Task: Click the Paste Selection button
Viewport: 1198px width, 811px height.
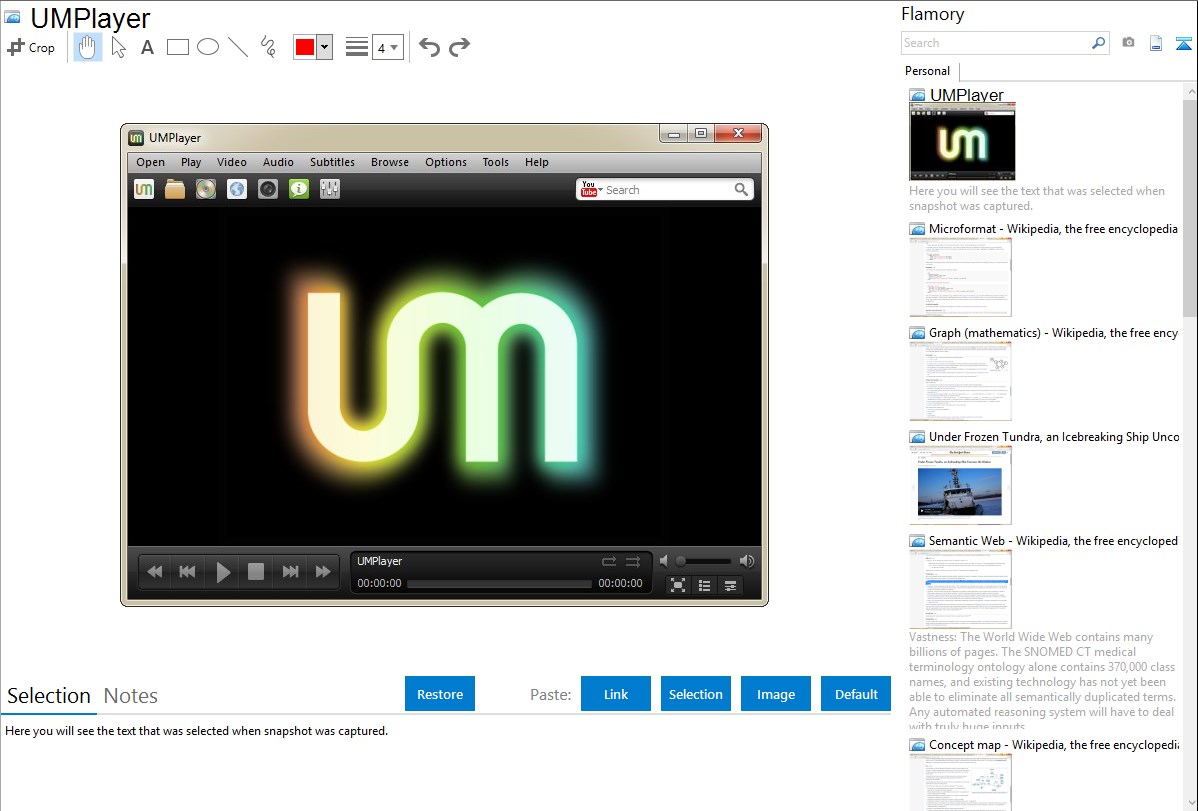Action: coord(696,693)
